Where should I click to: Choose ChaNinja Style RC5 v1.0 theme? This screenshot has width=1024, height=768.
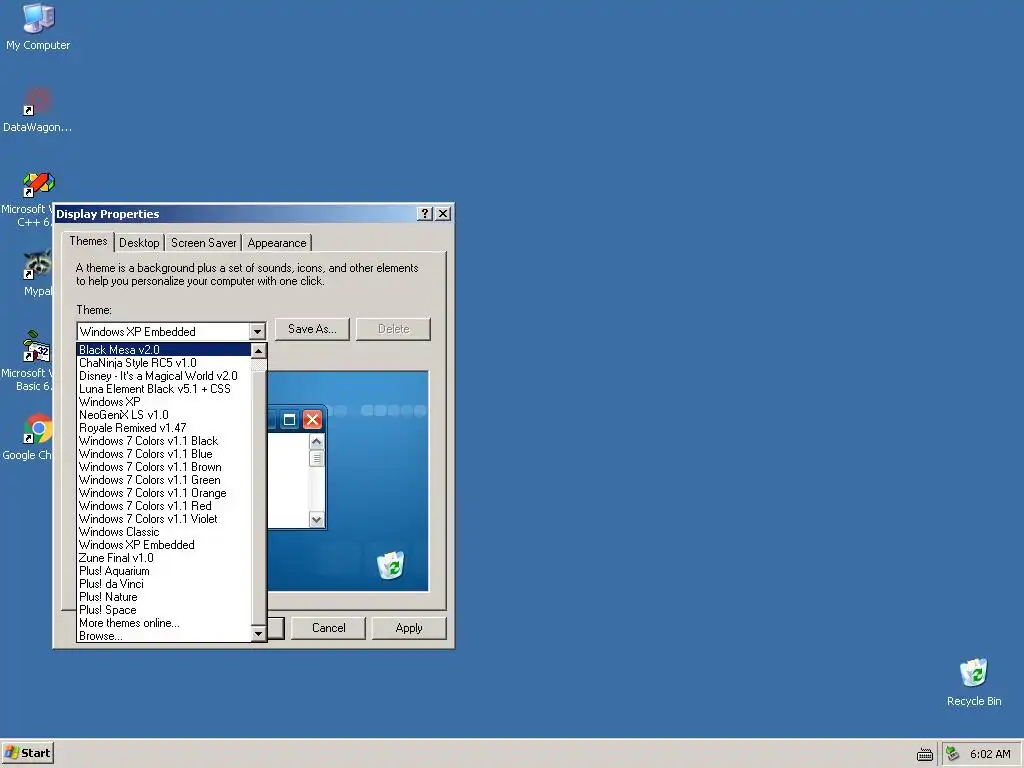point(163,362)
